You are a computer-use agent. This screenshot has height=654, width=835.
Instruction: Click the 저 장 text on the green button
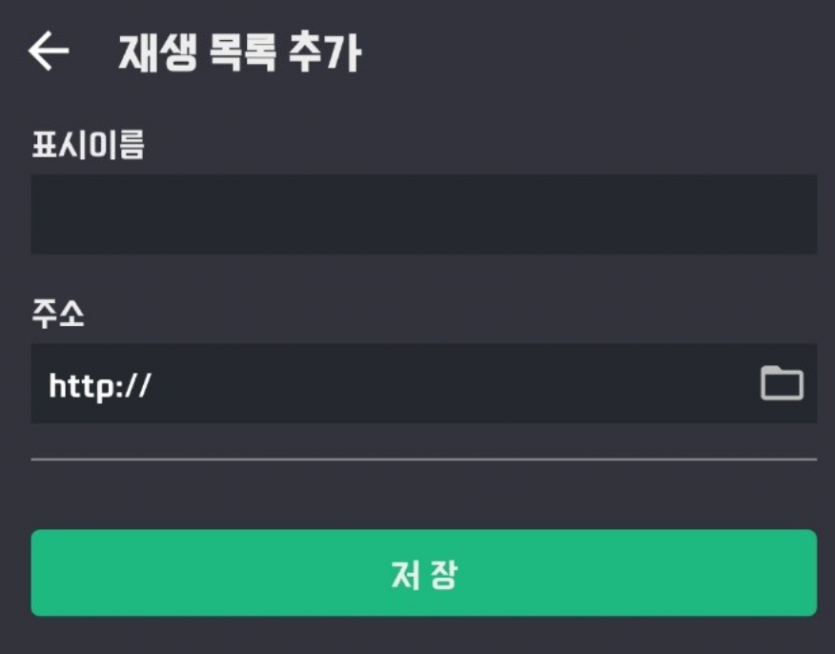(x=424, y=575)
